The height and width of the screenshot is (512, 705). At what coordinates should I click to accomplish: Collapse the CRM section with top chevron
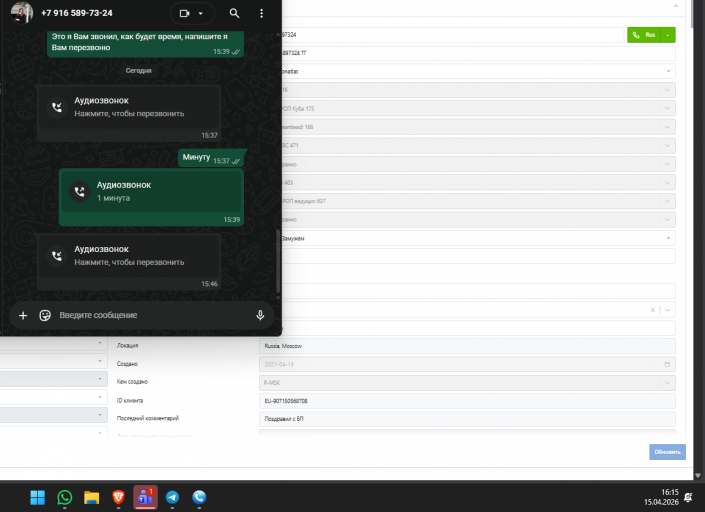[x=675, y=6]
